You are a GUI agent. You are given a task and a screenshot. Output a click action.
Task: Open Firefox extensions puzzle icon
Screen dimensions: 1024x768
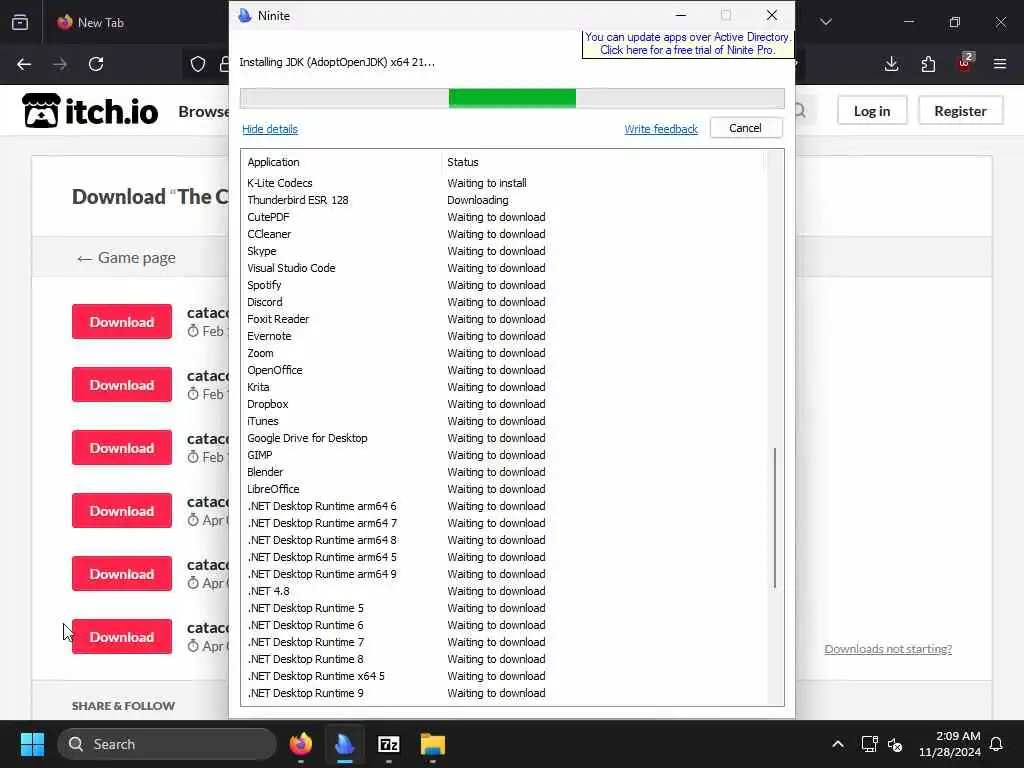tap(928, 64)
